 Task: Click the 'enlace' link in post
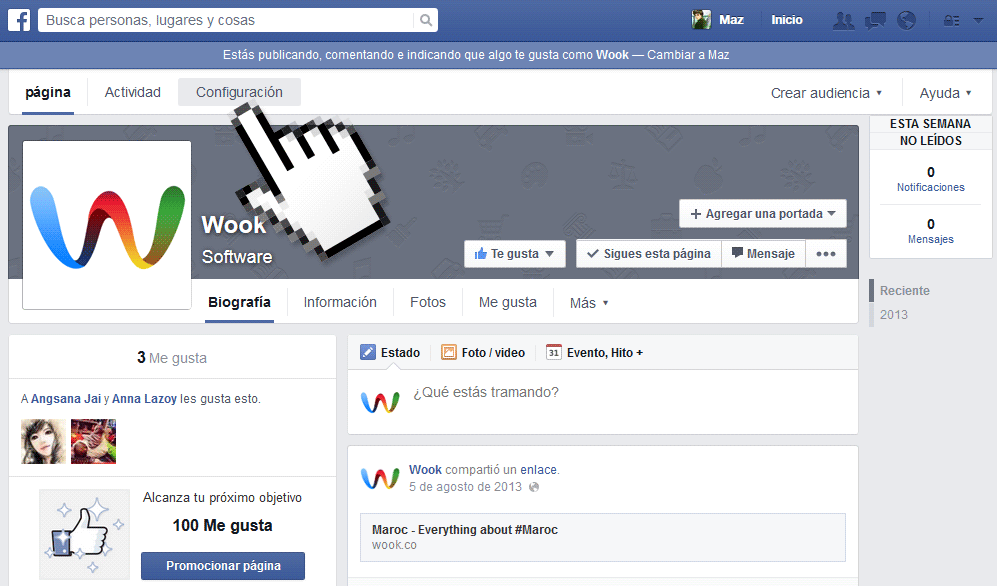[x=539, y=470]
